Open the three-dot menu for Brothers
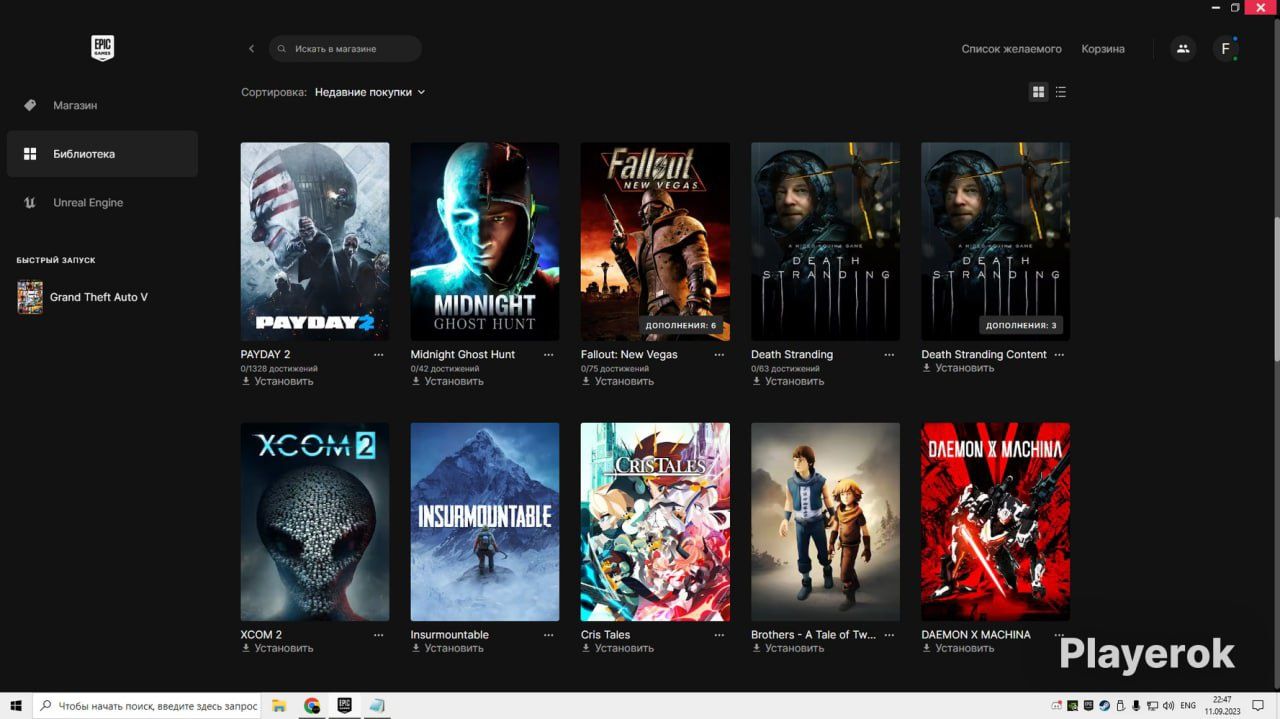Screen dimensions: 1280x719 point(889,635)
